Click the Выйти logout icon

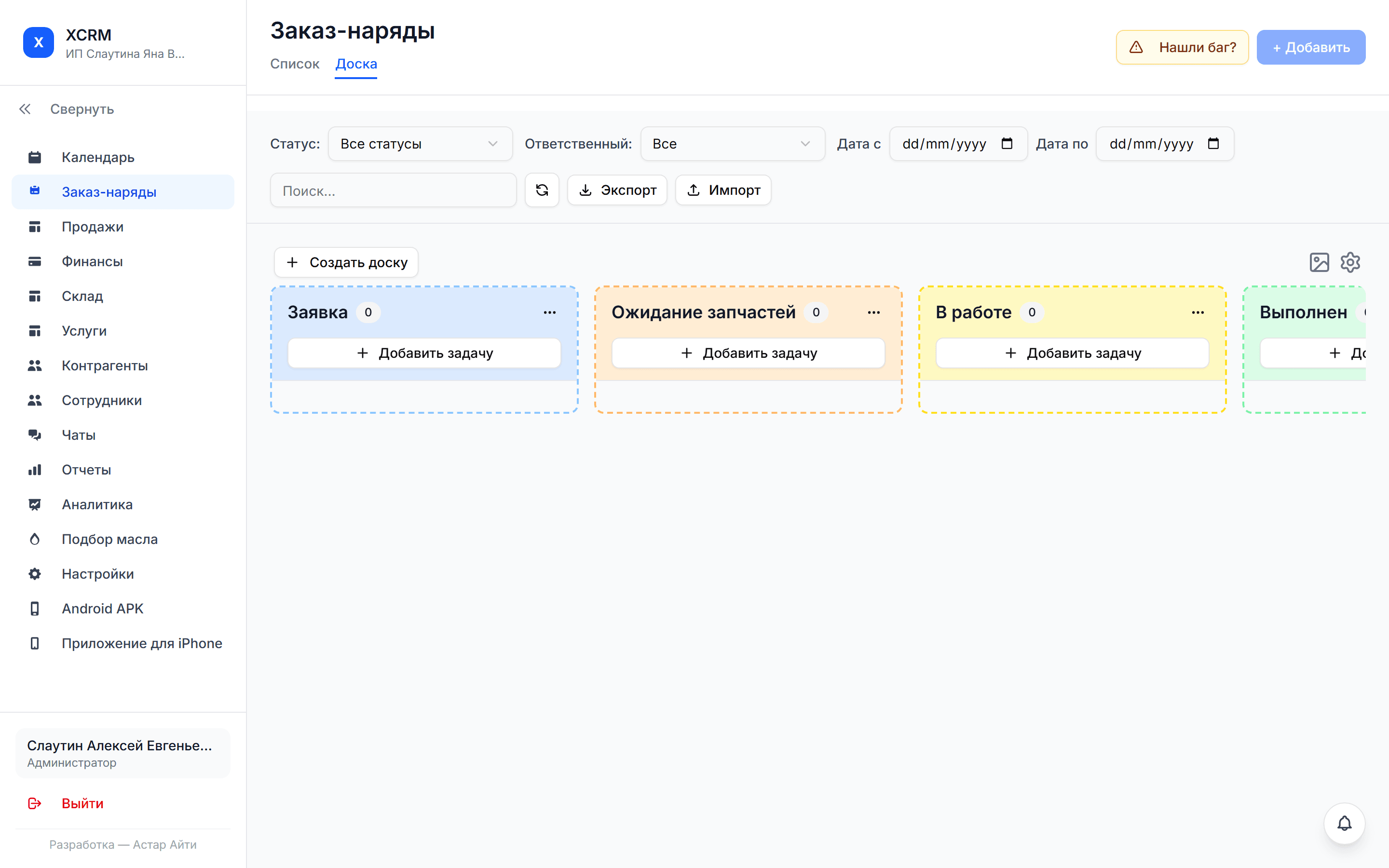click(x=34, y=803)
